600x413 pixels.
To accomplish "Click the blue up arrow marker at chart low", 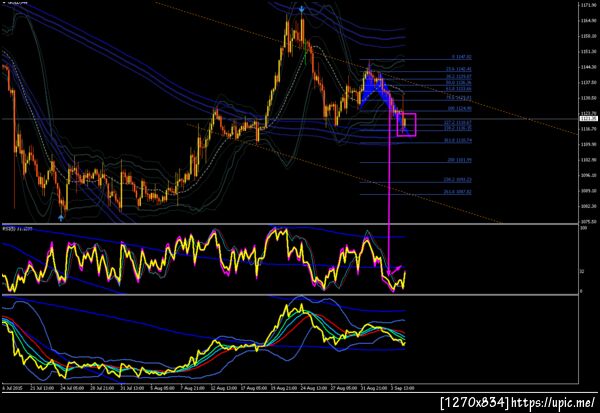I will [61, 218].
